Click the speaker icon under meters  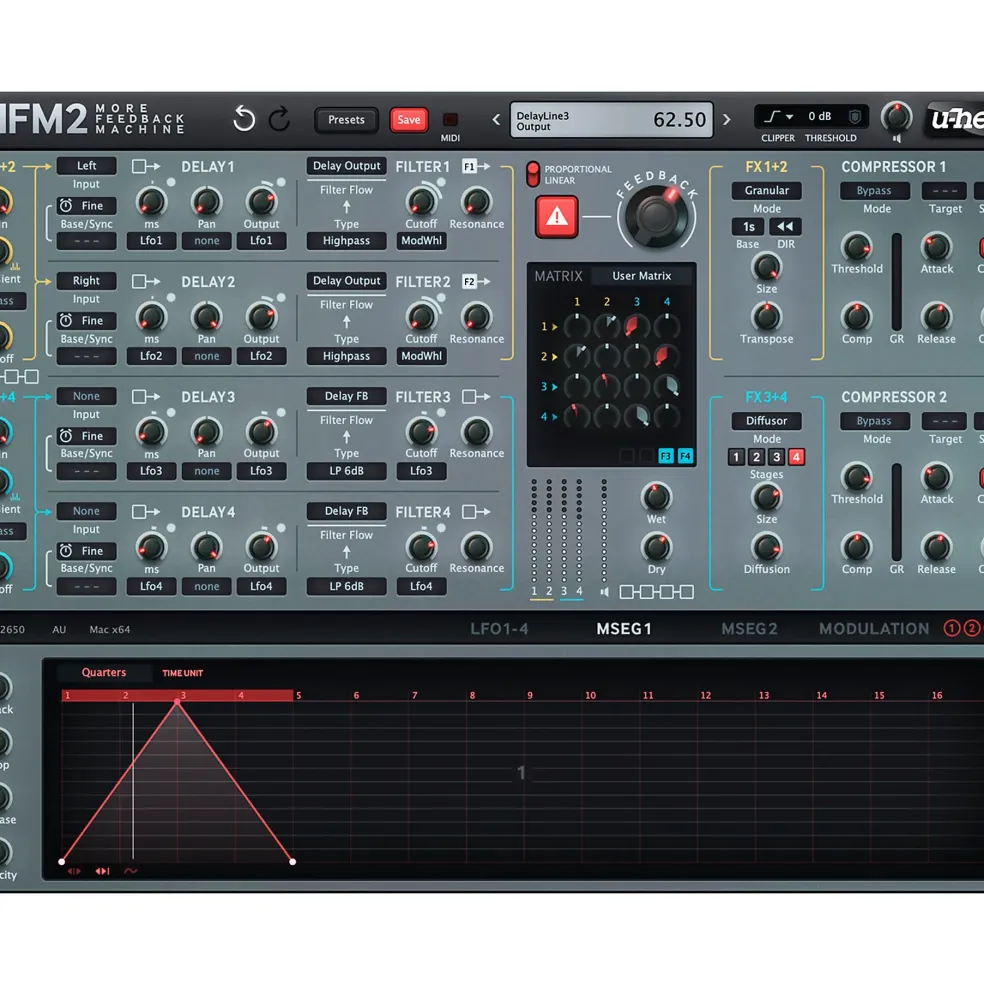[x=604, y=592]
